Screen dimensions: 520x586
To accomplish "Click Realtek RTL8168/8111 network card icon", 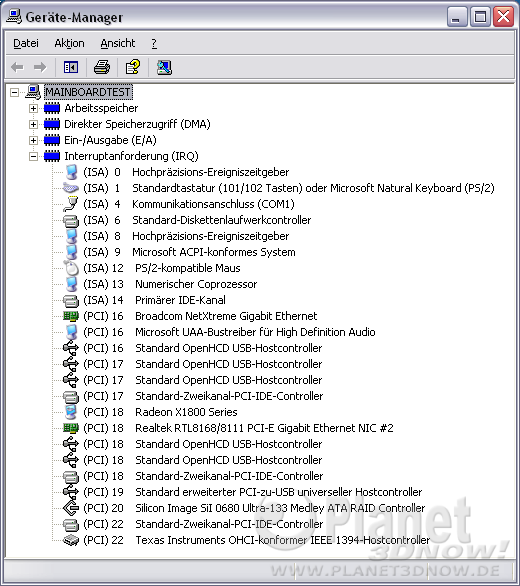I will (71, 428).
